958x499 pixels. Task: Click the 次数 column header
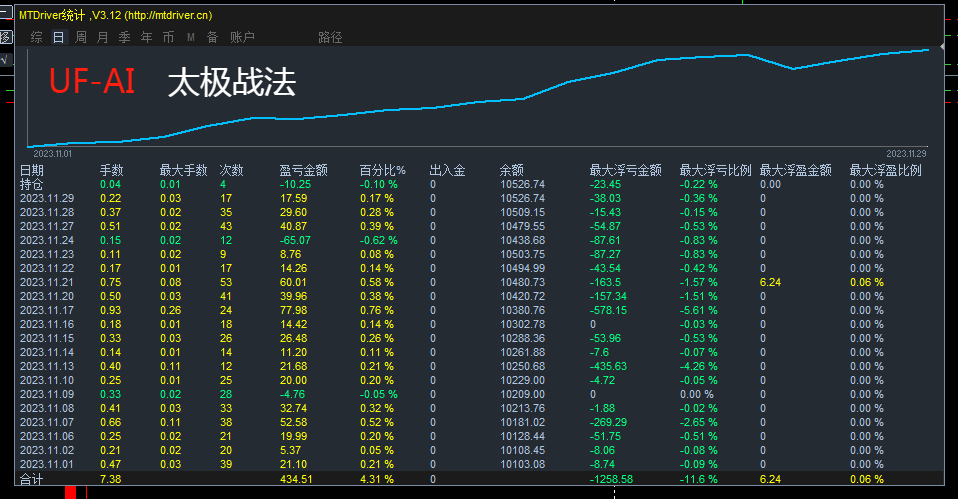pyautogui.click(x=232, y=170)
